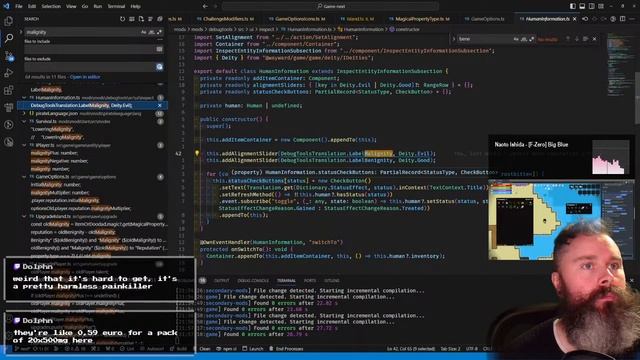640x360 pixels.
Task: Toggle primary side bar layout icon
Action: (573, 6)
